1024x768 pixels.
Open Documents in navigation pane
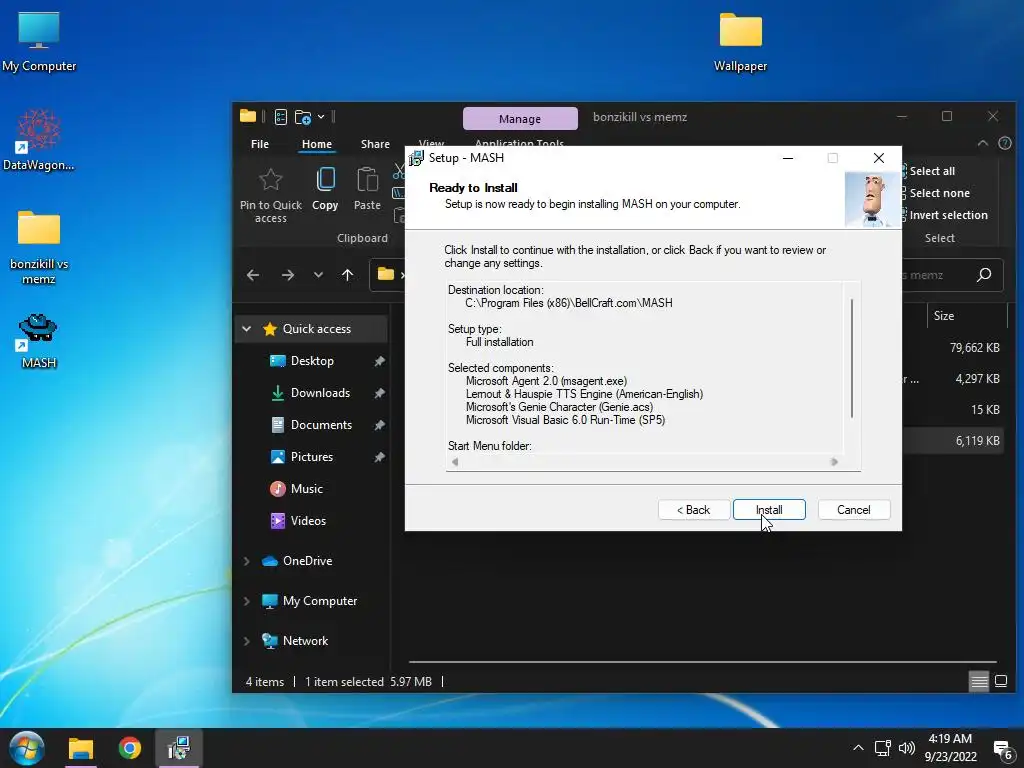click(321, 425)
